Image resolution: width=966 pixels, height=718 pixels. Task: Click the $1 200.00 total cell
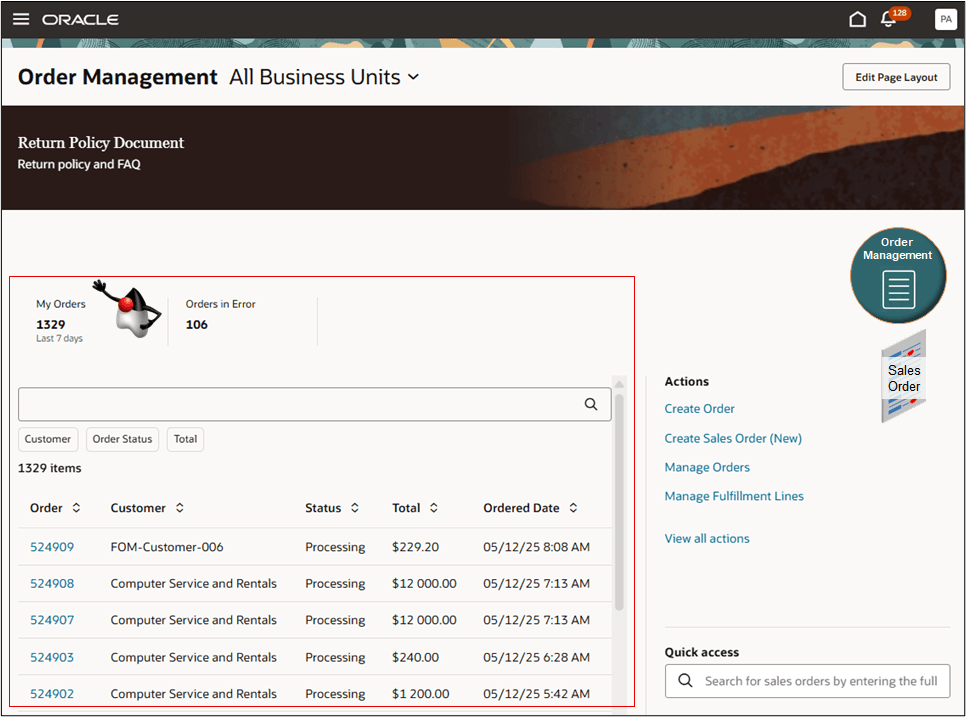coord(421,693)
